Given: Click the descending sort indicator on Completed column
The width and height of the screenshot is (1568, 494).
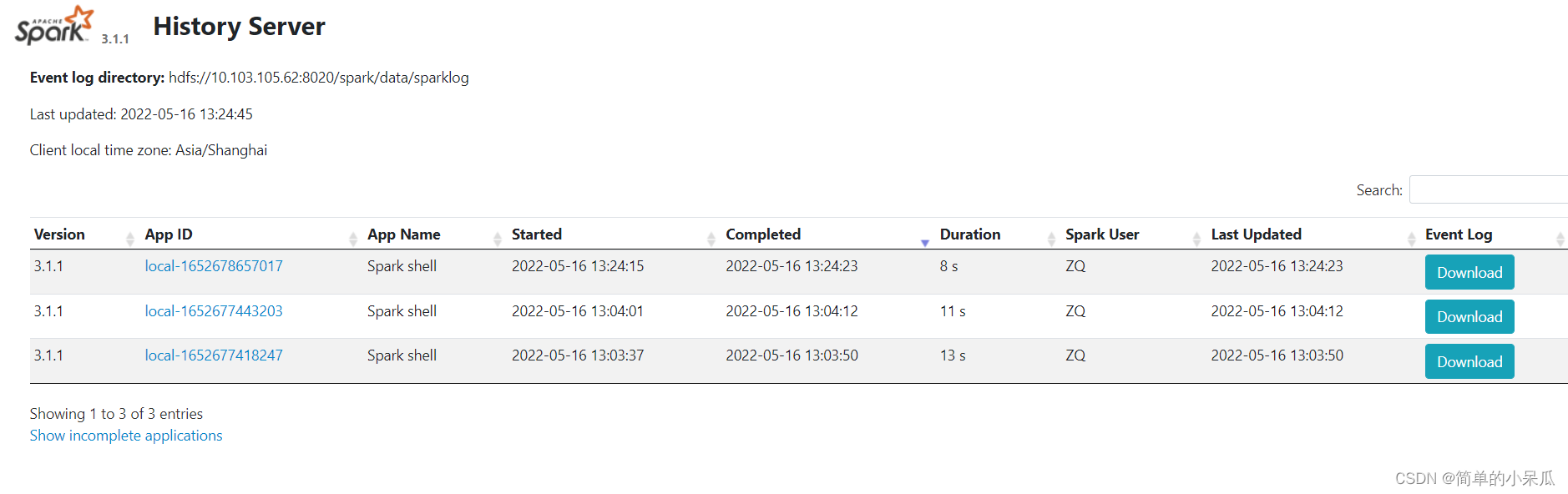Looking at the screenshot, I should pyautogui.click(x=925, y=242).
